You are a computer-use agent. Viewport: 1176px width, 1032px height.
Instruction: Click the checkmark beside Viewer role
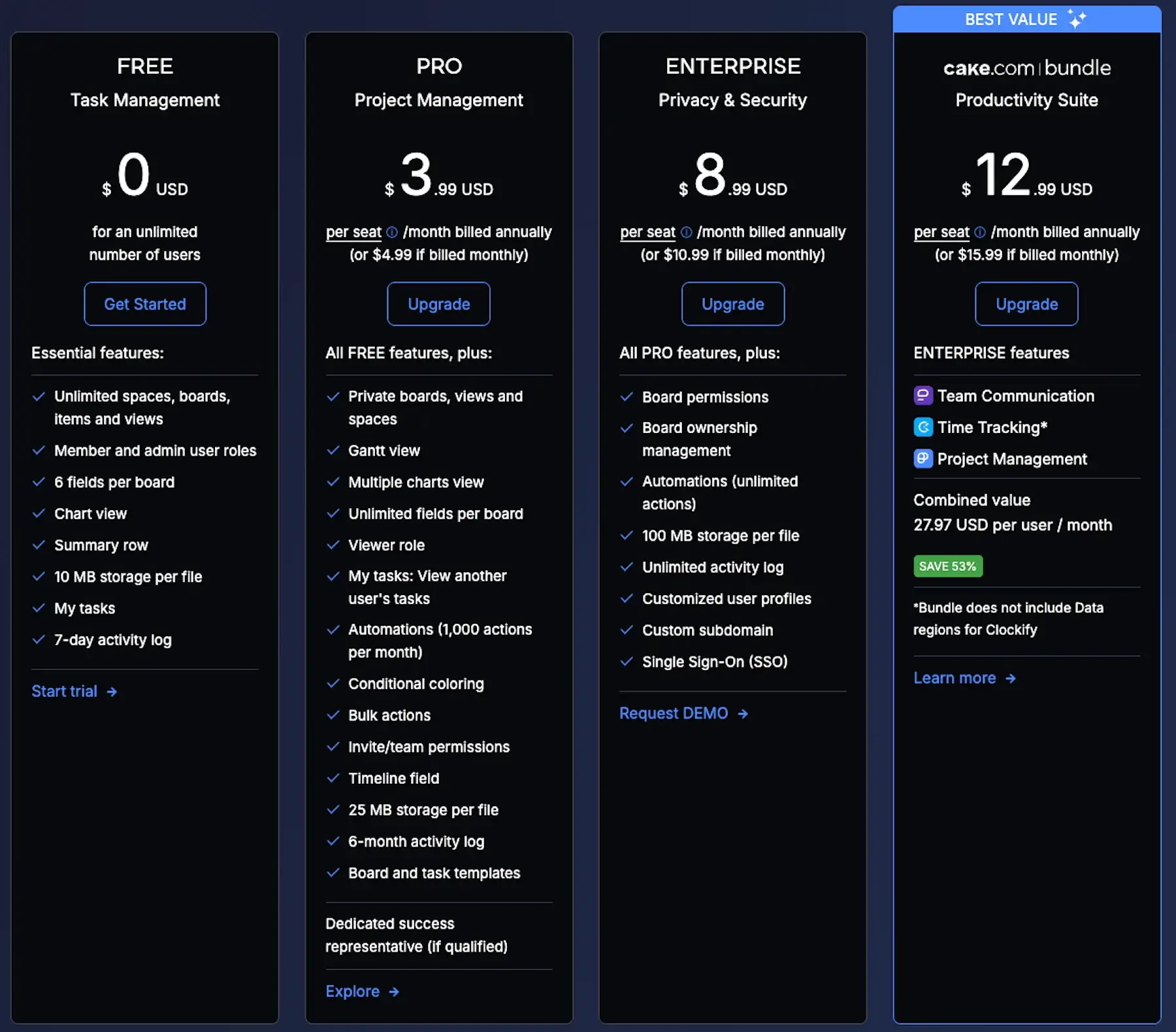tap(333, 545)
